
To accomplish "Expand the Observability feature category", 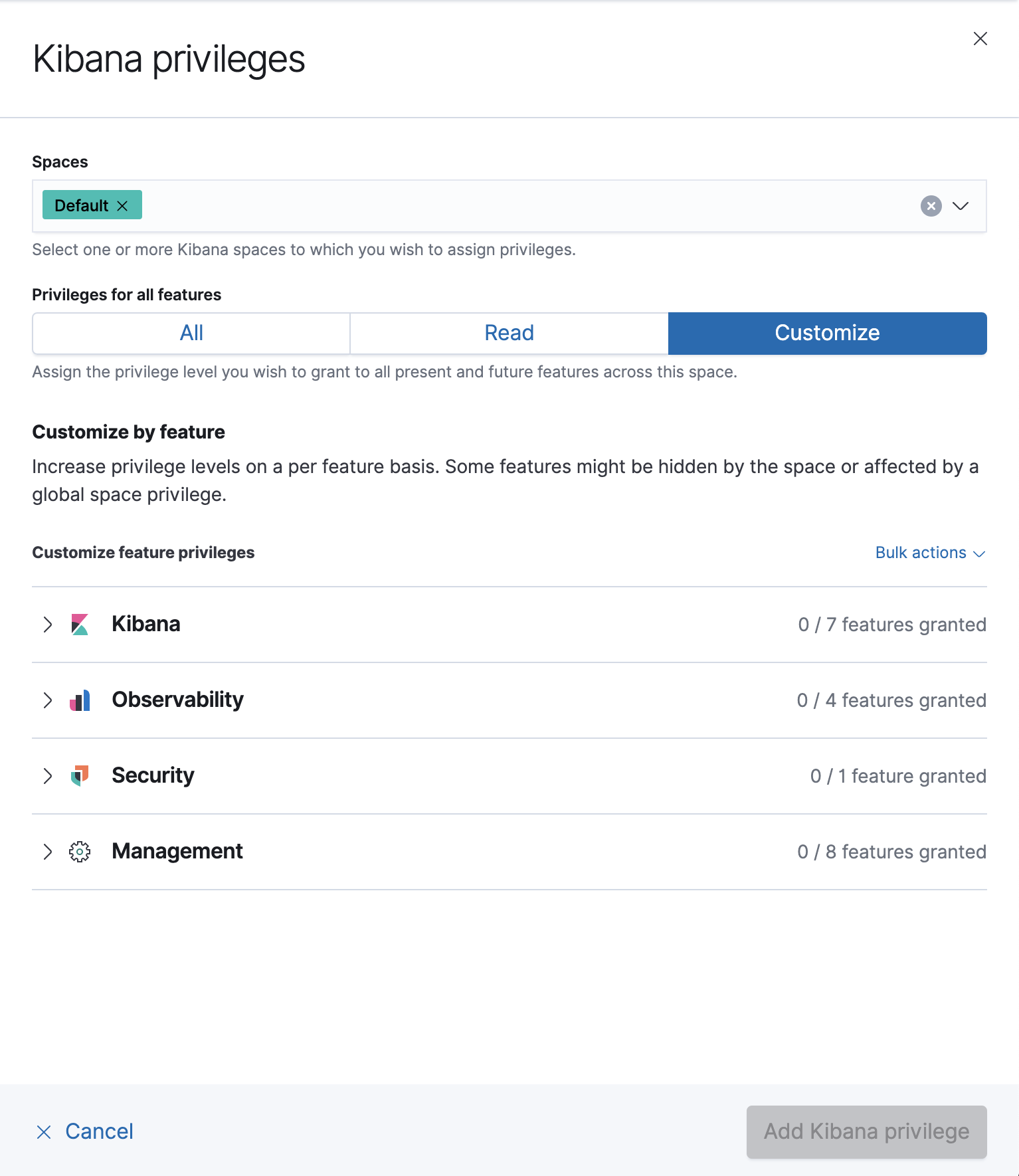I will tap(47, 700).
